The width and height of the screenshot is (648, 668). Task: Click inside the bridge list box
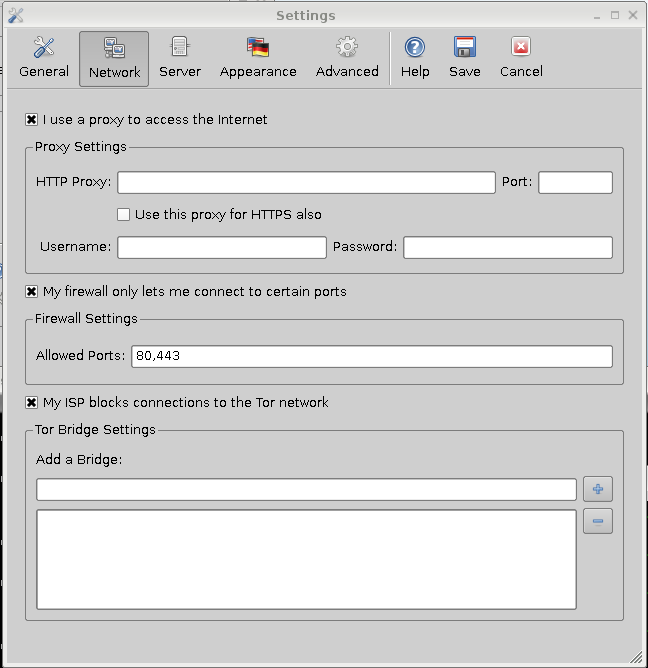306,559
